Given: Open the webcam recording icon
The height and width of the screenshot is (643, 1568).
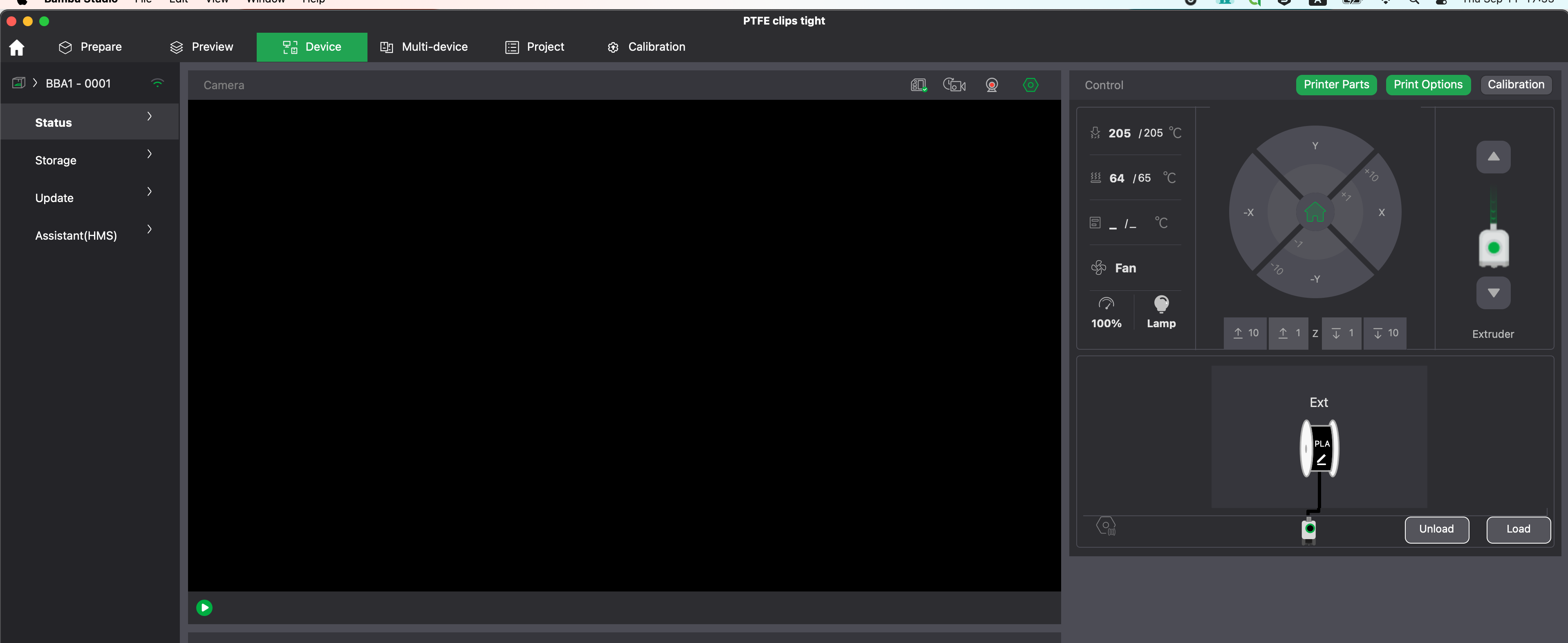Looking at the screenshot, I should pos(992,85).
